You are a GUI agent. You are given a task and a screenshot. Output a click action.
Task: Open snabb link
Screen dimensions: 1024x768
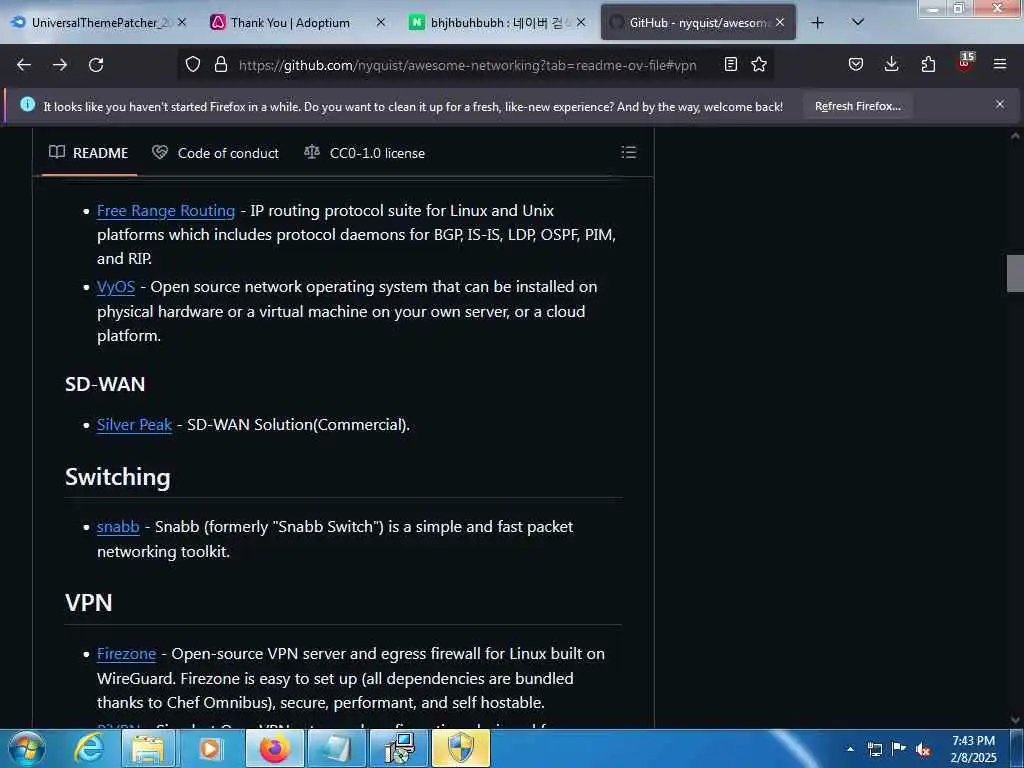pos(118,526)
